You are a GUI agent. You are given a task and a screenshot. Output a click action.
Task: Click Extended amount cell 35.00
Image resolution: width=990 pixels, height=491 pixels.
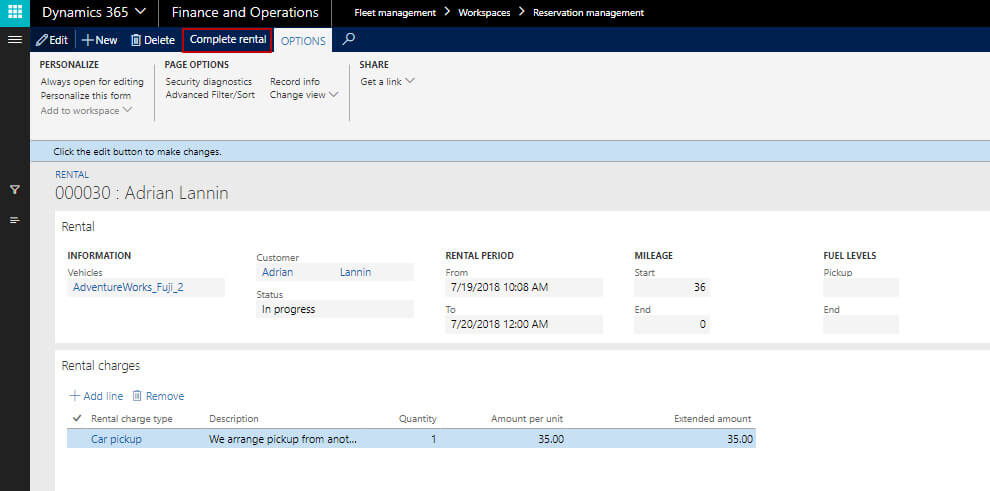tap(739, 439)
